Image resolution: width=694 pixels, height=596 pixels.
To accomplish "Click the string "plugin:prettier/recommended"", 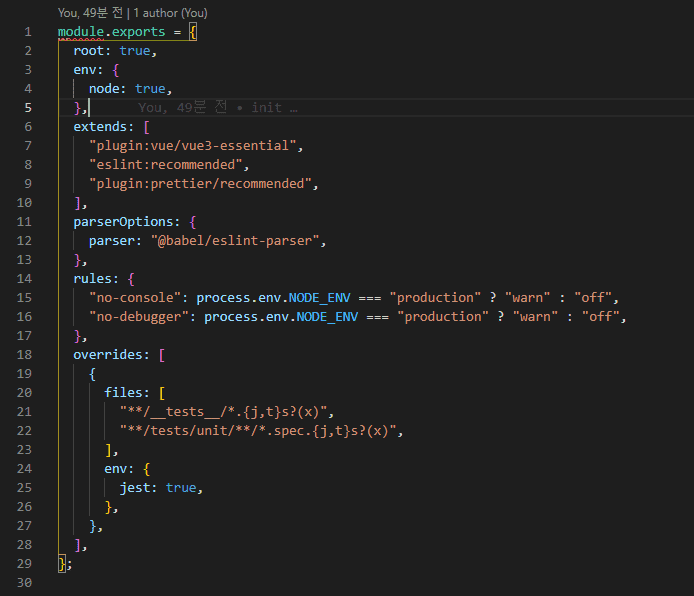I will (200, 184).
